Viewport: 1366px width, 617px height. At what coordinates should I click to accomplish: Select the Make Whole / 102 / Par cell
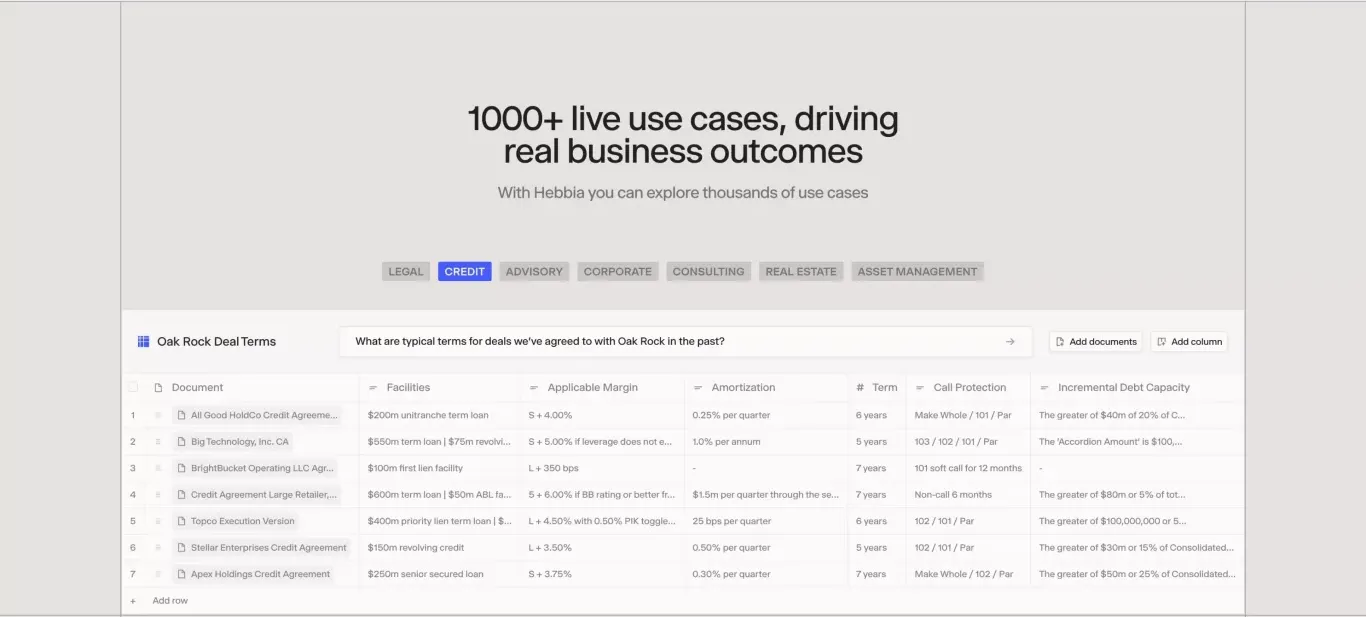coord(969,574)
